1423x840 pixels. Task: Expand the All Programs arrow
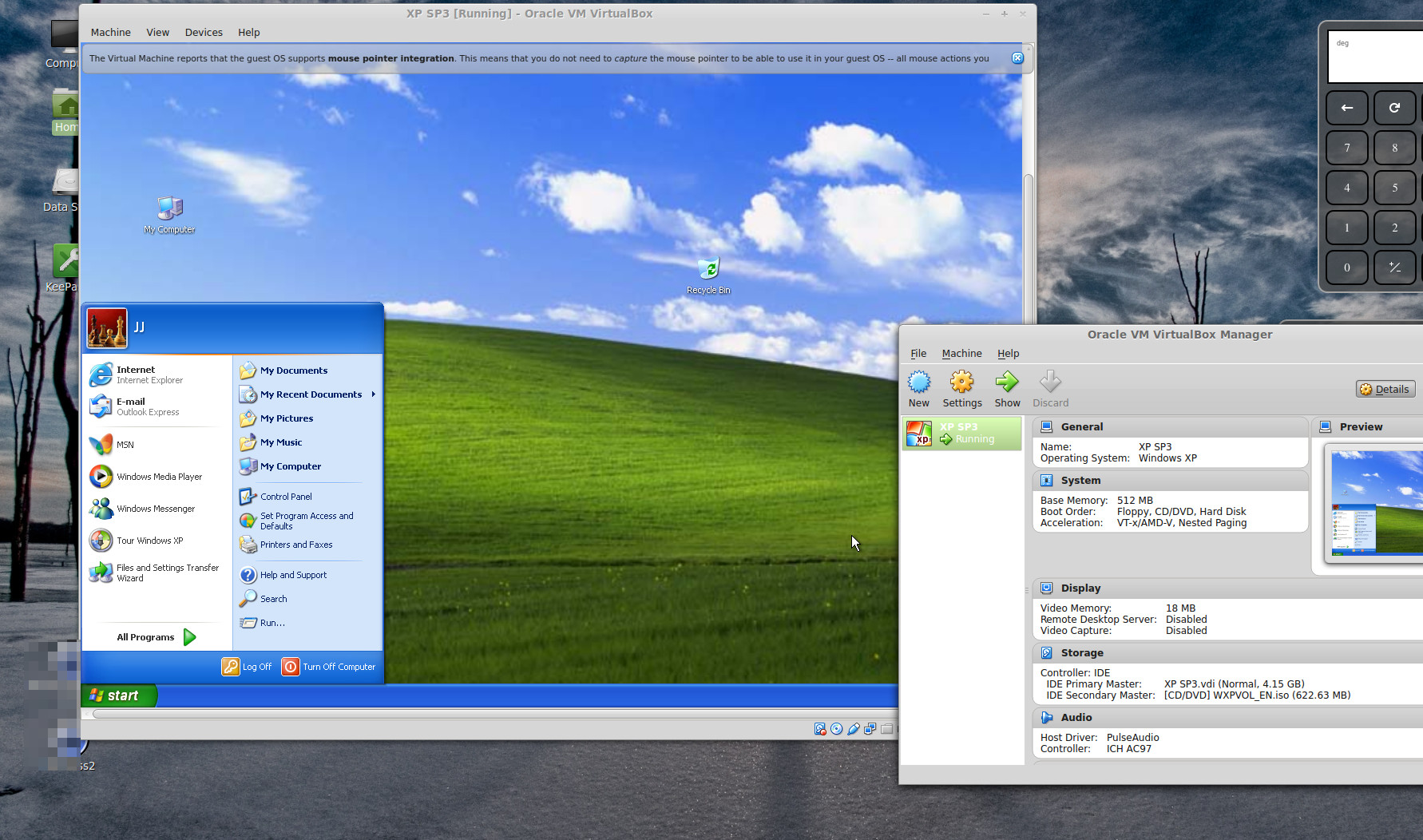pos(190,637)
